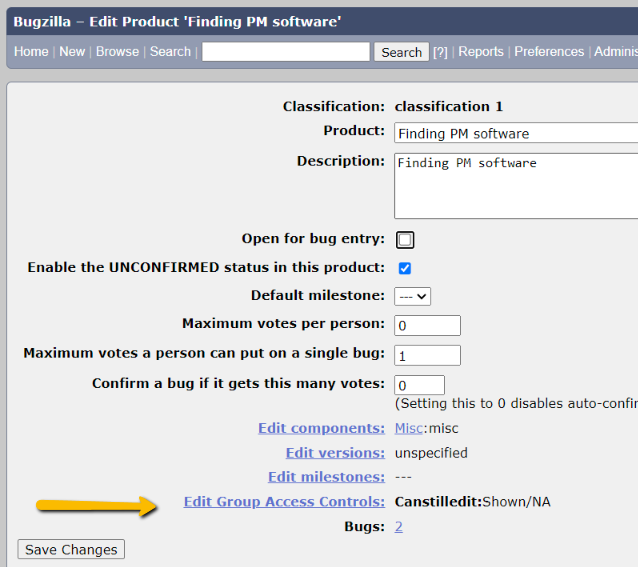Click the 'classification 1' value text
638x567 pixels.
pyautogui.click(x=449, y=107)
